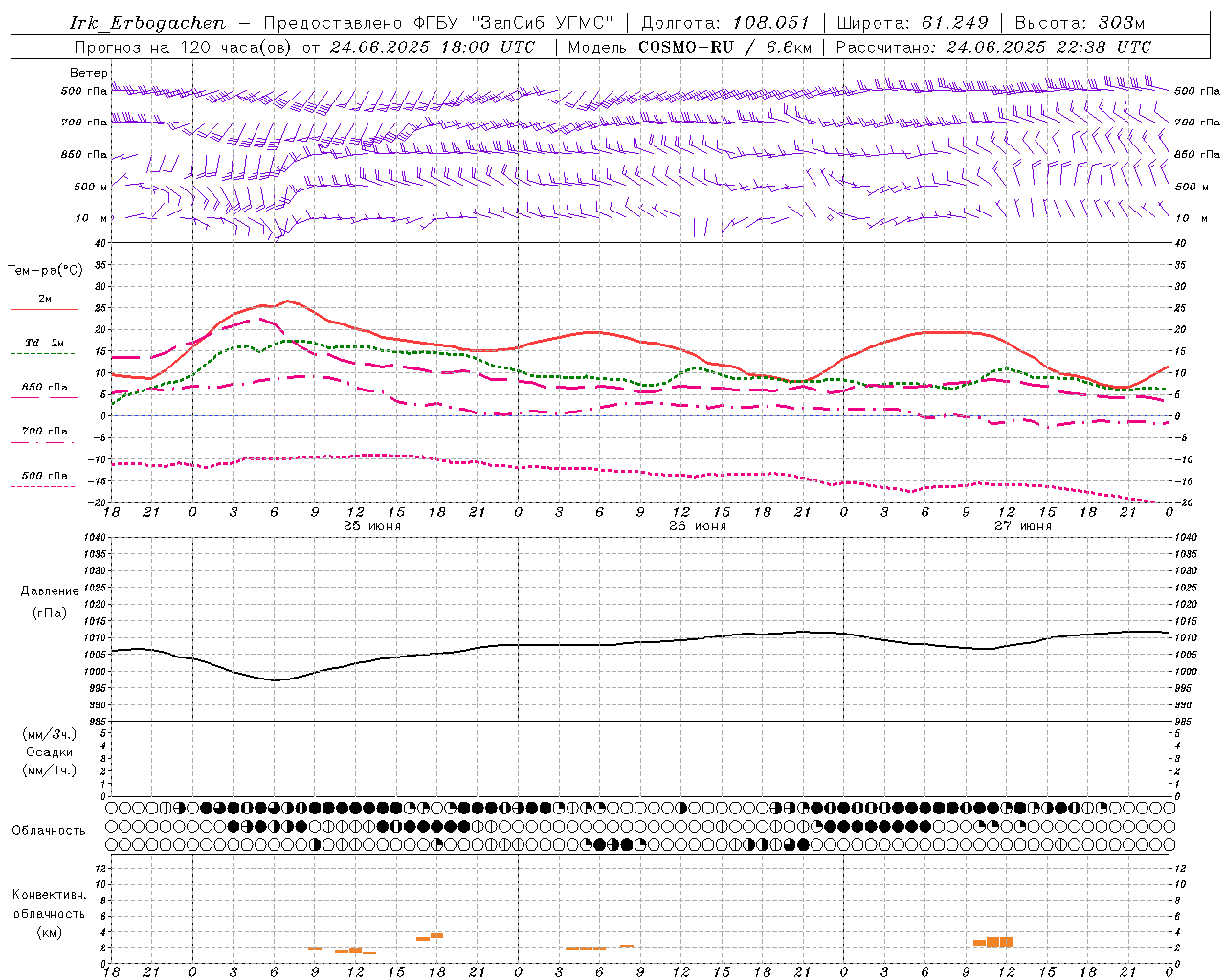1225x980 pixels.
Task: Select the 700 гПа wind level label on left axis
Action: [84, 122]
